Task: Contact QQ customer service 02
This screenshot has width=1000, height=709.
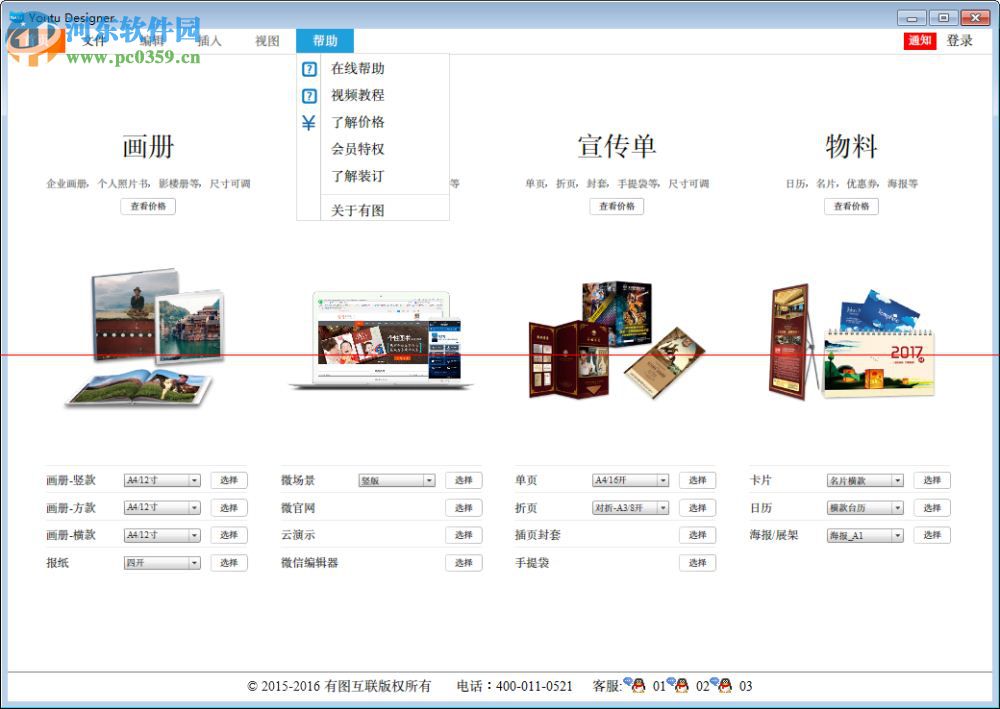Action: (x=679, y=686)
